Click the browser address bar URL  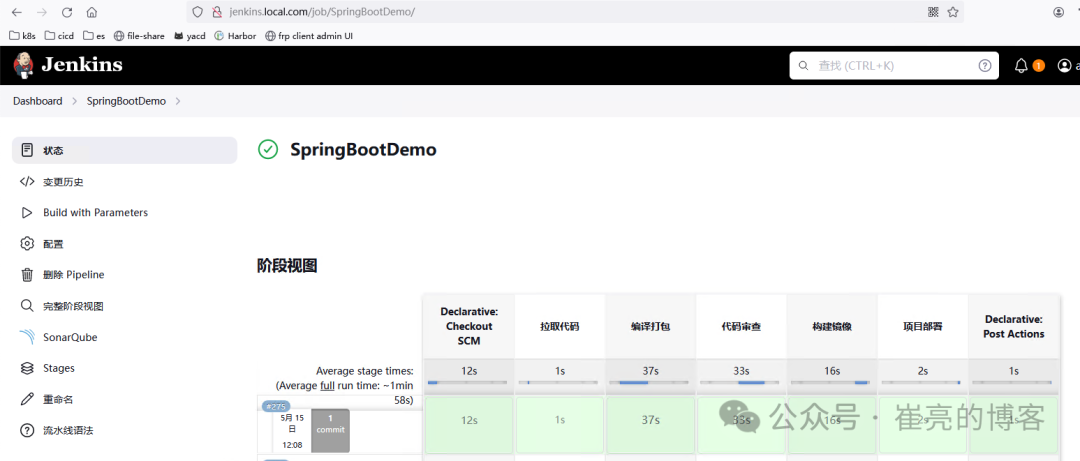coord(322,12)
